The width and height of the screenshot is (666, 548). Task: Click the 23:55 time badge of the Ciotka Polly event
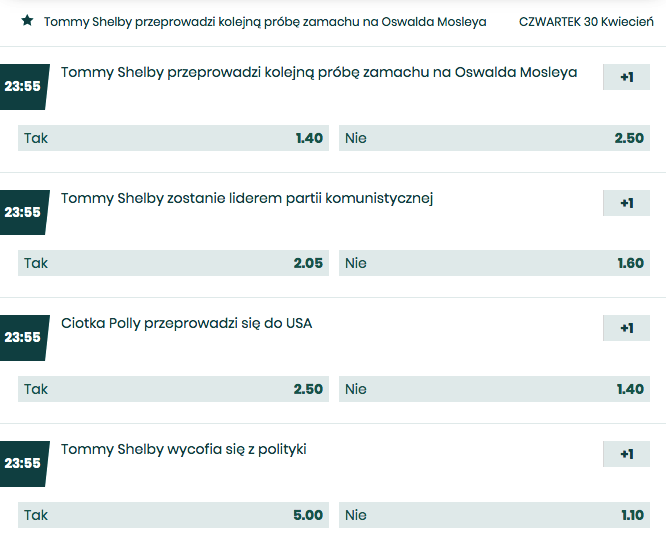pyautogui.click(x=22, y=337)
